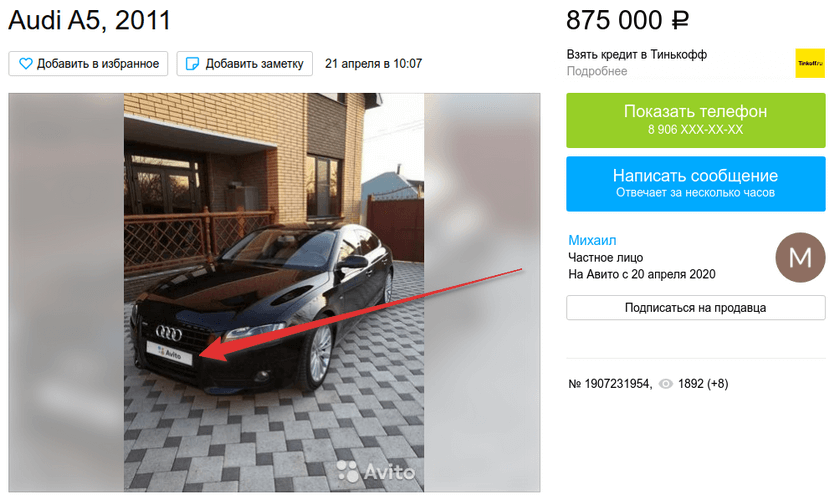Click the seller avatar with letter M
The image size is (840, 500).
coord(800,257)
